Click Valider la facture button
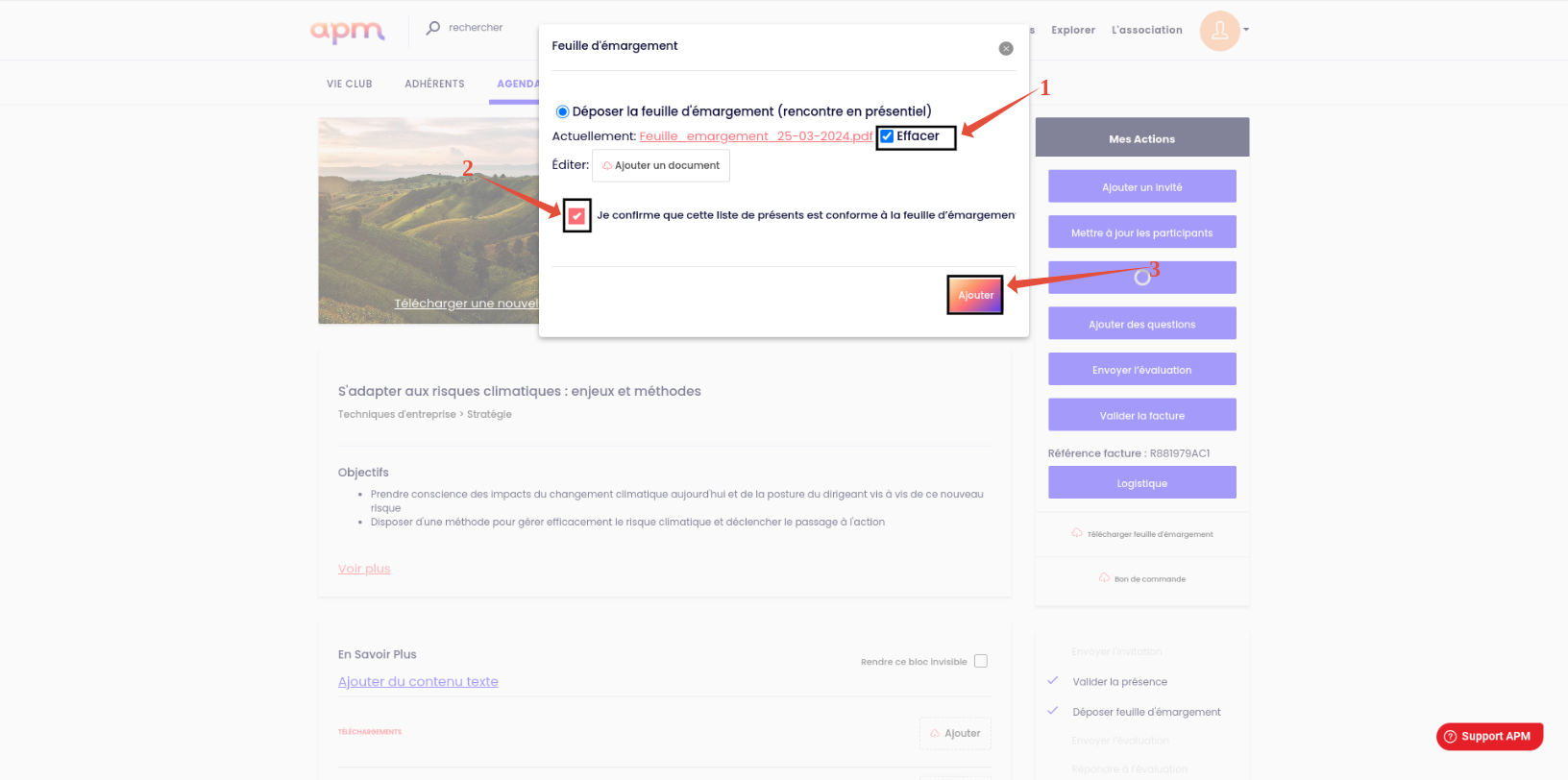The height and width of the screenshot is (780, 1568). click(1142, 415)
